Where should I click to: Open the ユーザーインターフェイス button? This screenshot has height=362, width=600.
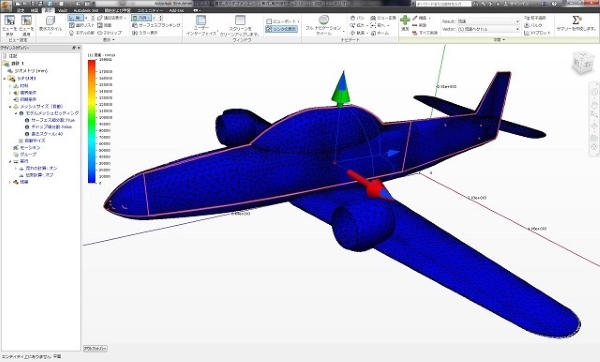point(201,25)
